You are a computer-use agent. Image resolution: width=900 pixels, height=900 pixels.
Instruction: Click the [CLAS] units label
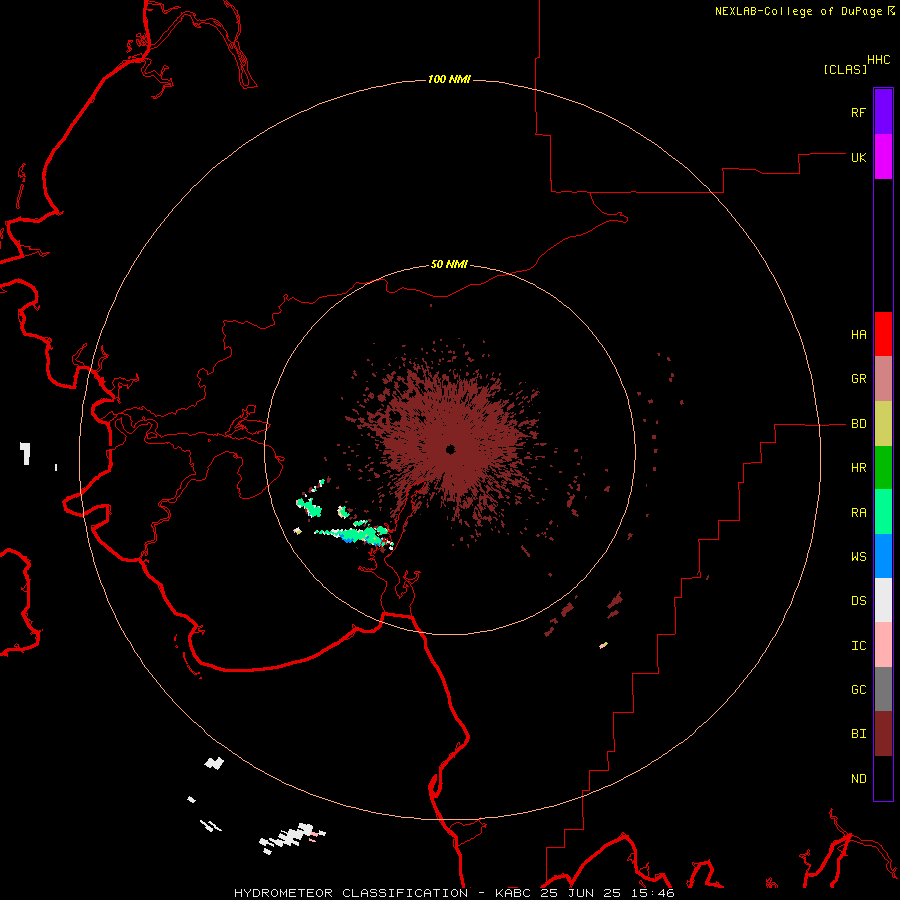tap(845, 70)
